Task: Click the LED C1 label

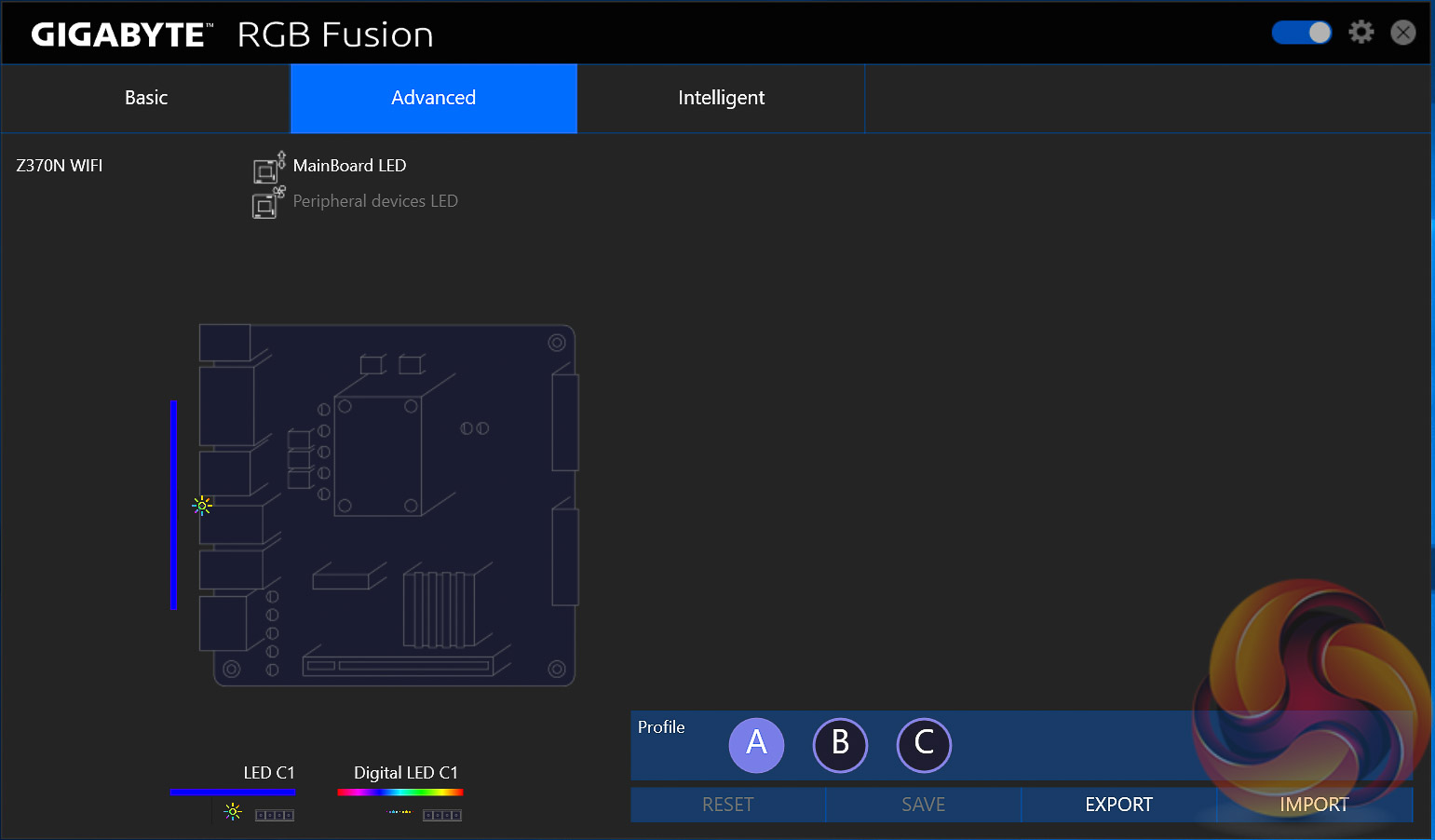Action: 269,773
